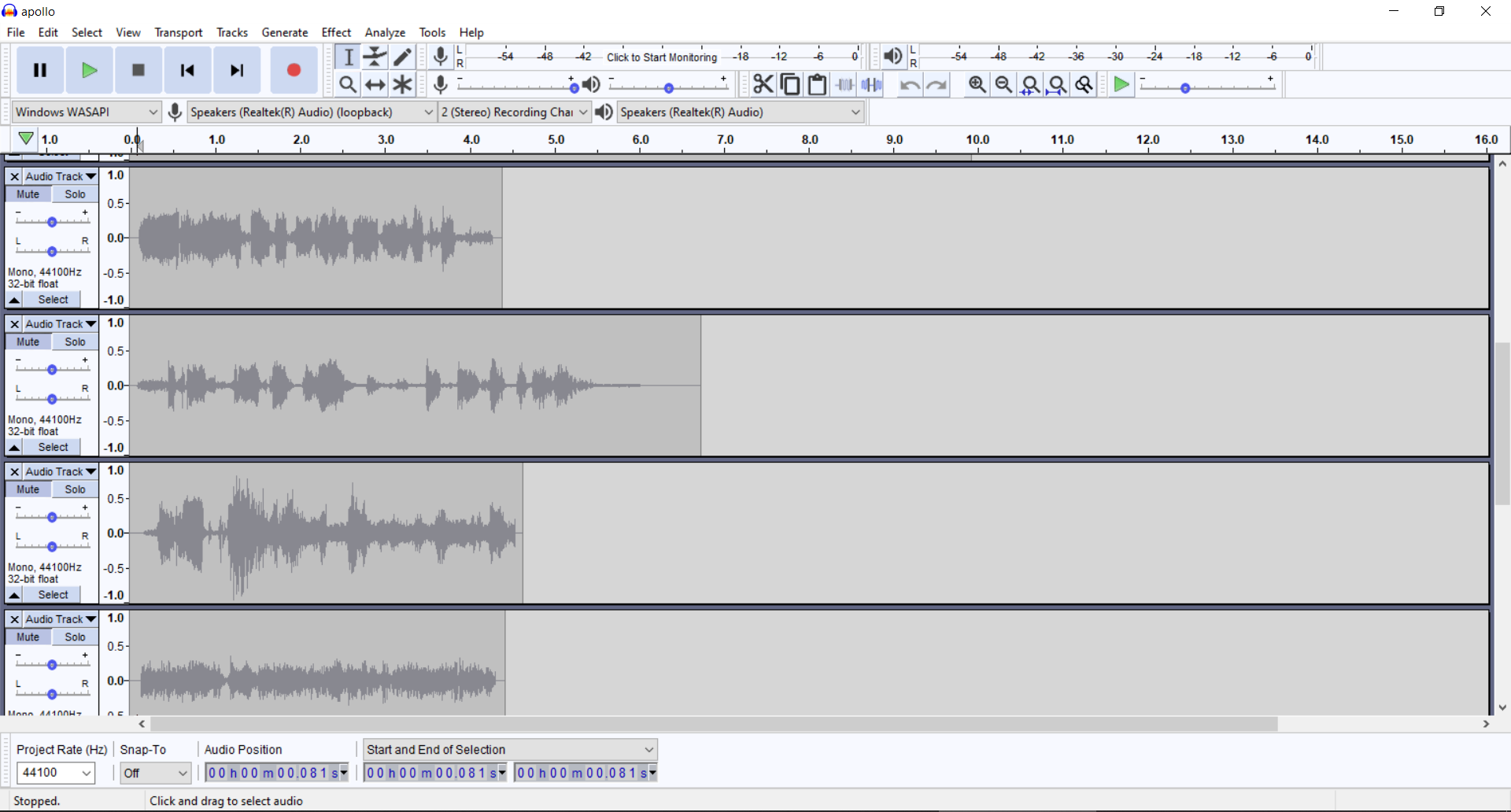Open the Tracks menu
Image resolution: width=1511 pixels, height=812 pixels.
pos(231,32)
